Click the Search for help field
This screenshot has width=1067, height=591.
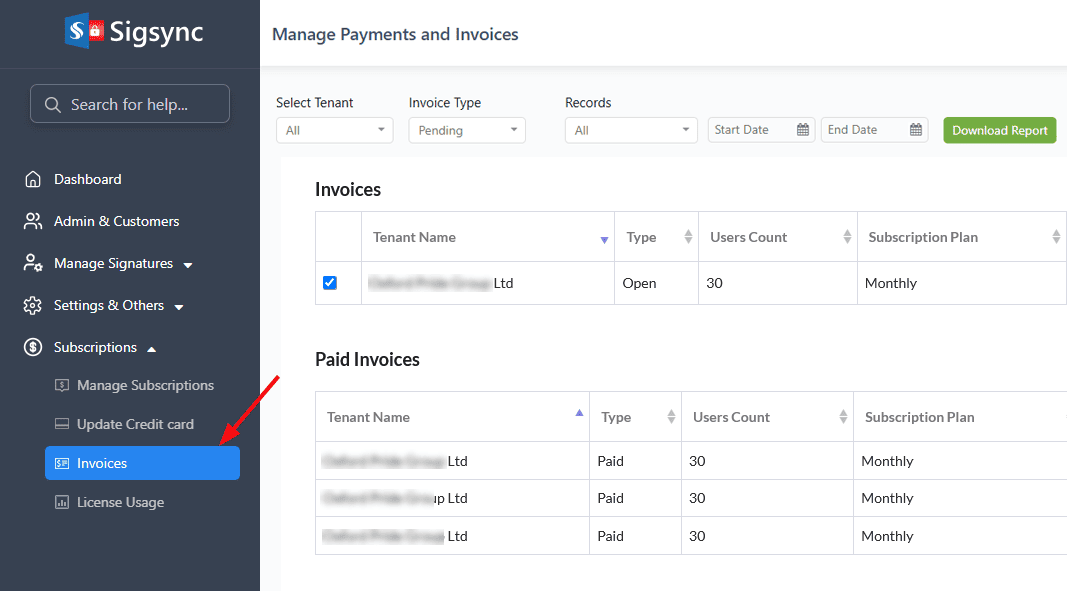(130, 104)
